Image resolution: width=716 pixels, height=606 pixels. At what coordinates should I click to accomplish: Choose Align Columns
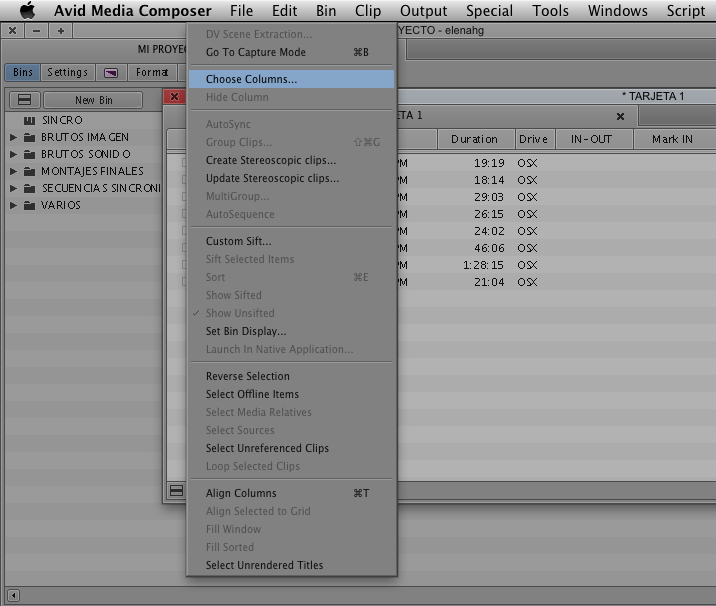coord(291,493)
